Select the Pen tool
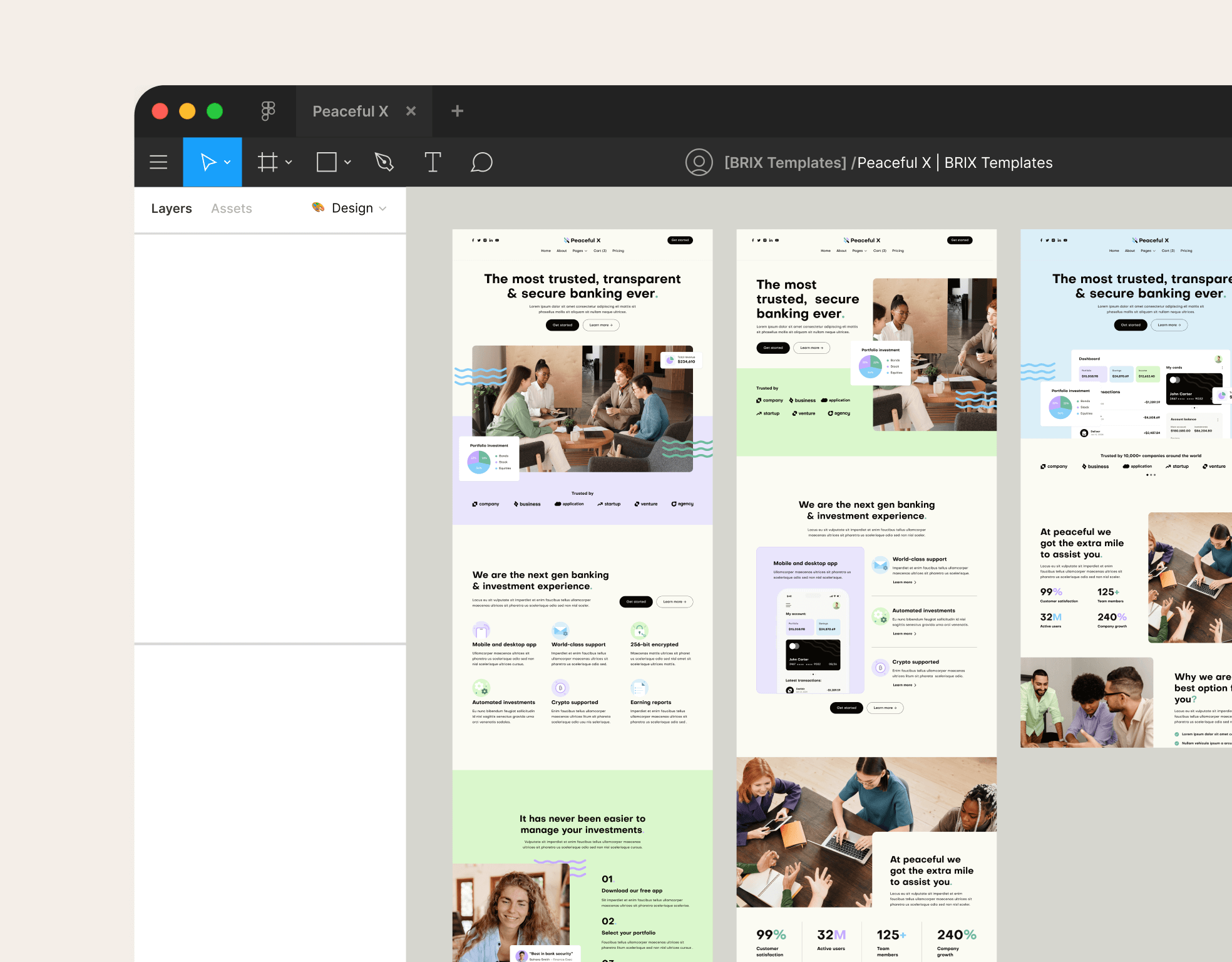The image size is (1232, 962). [384, 162]
